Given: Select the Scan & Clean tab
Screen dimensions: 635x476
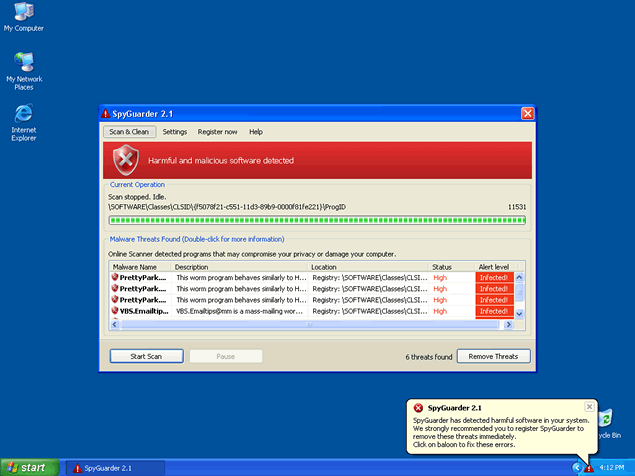Looking at the screenshot, I should coord(129,131).
